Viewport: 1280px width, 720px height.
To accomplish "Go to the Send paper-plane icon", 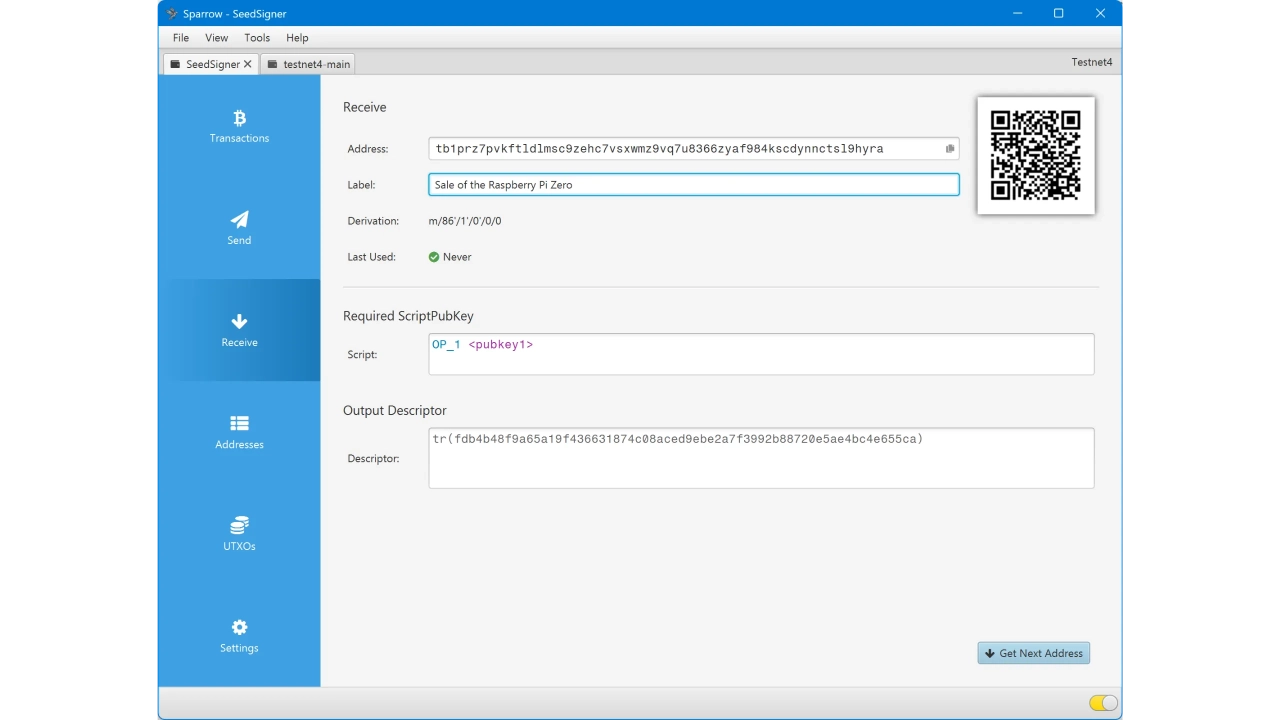I will click(x=239, y=220).
